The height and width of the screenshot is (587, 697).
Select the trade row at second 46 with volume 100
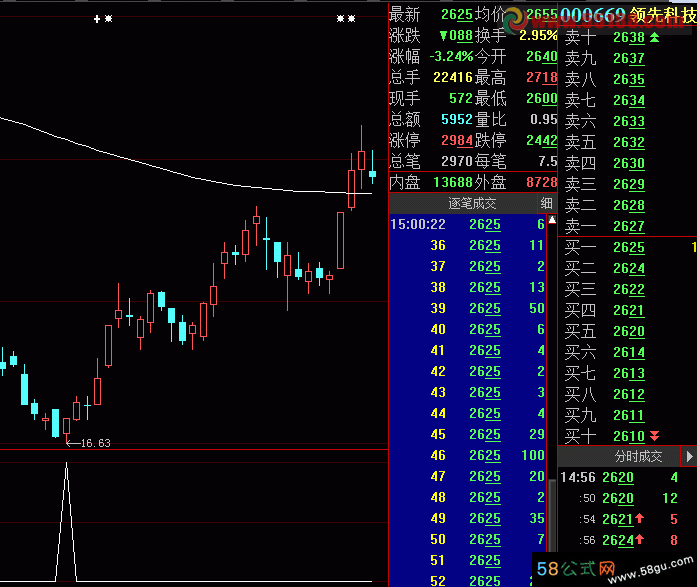(x=468, y=455)
